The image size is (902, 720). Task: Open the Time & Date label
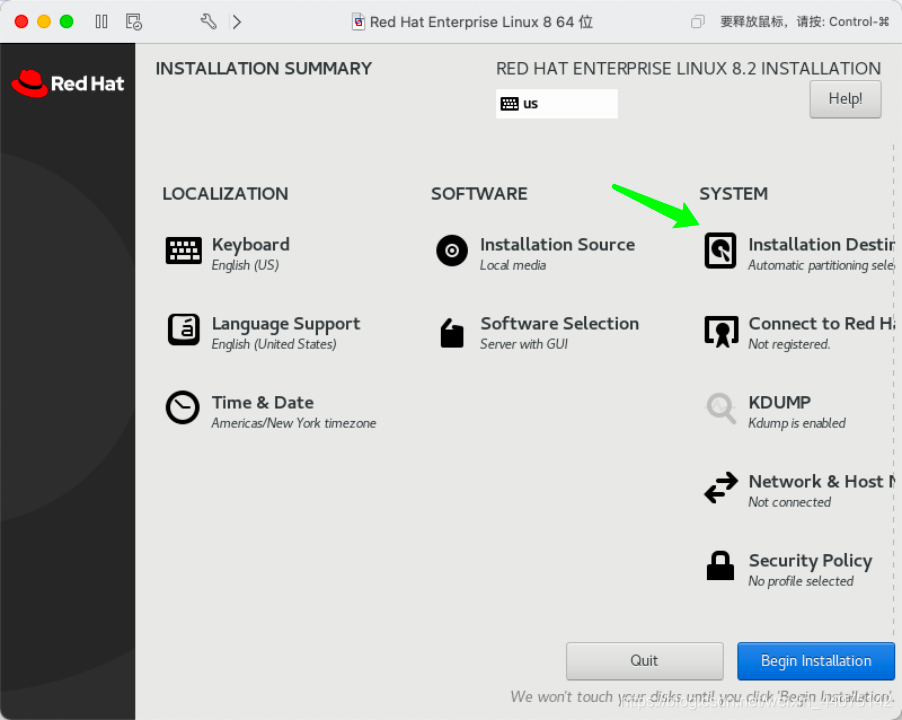coord(263,403)
